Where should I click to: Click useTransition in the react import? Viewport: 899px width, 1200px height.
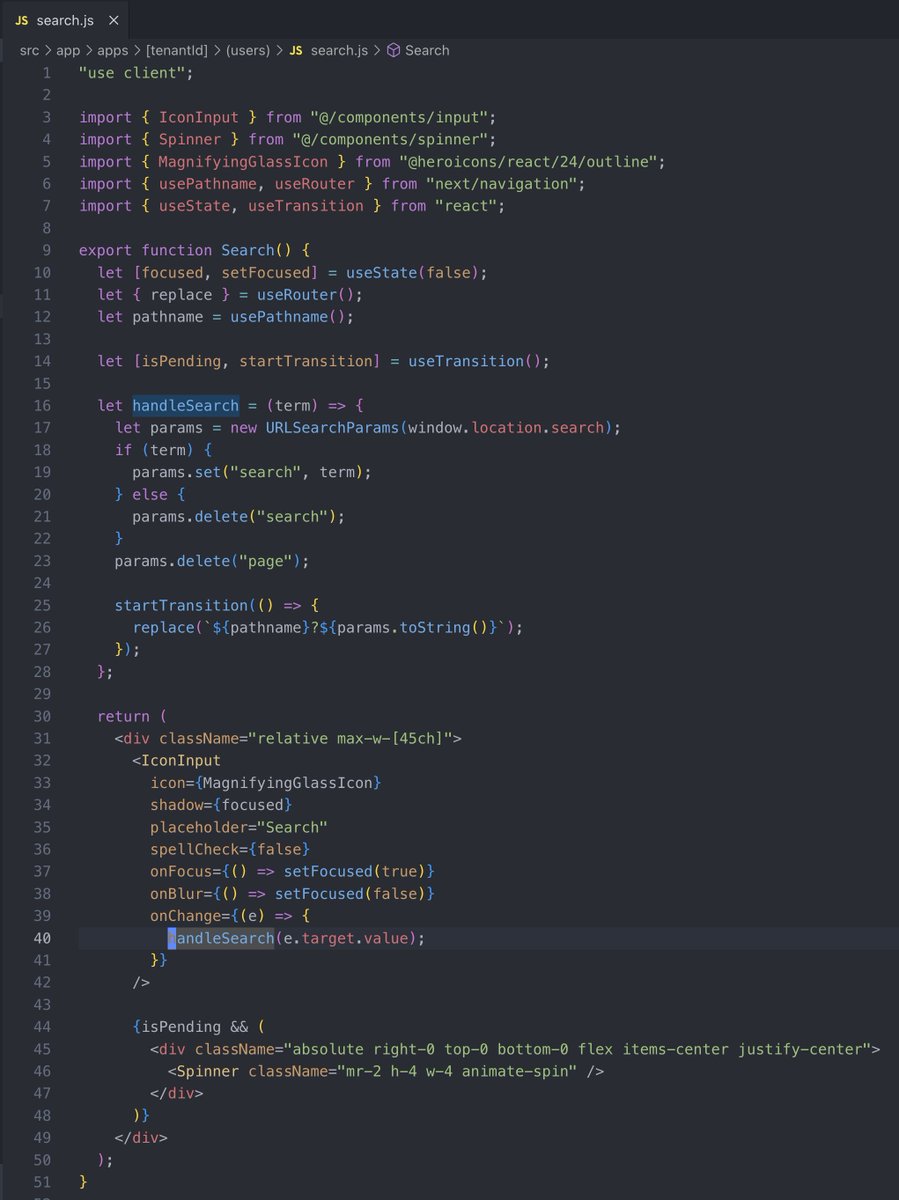pyautogui.click(x=306, y=205)
